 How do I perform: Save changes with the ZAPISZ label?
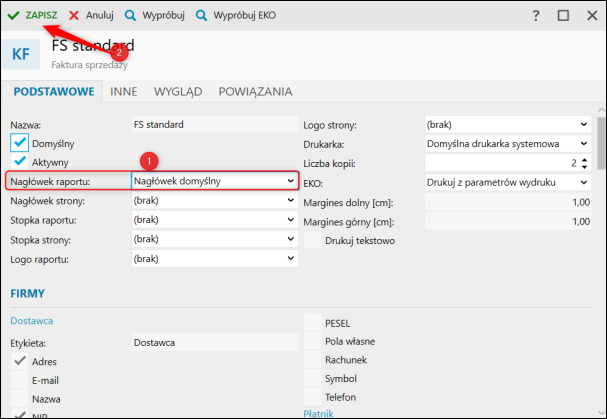pyautogui.click(x=41, y=15)
